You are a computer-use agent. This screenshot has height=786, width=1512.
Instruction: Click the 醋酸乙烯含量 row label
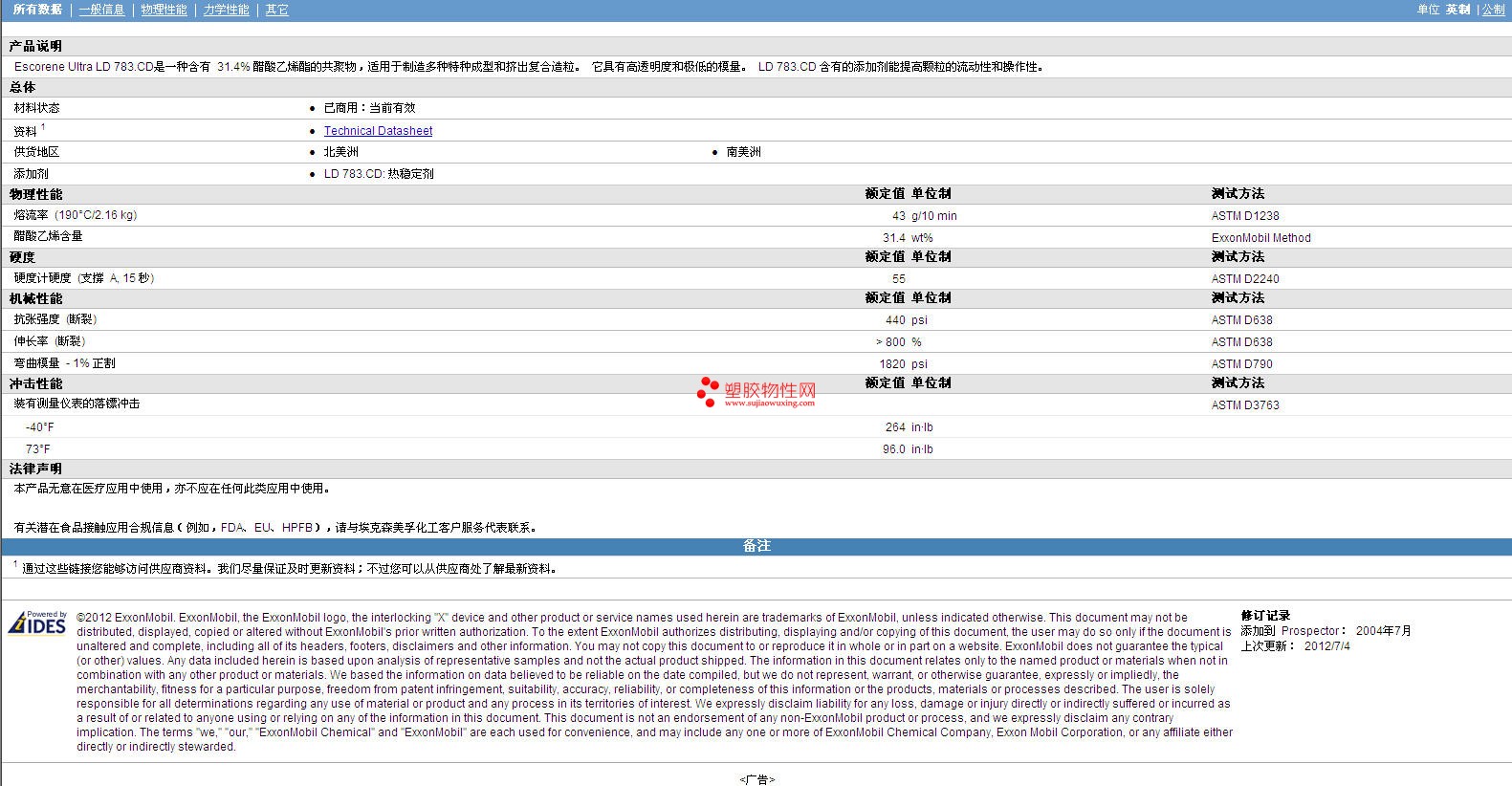48,236
